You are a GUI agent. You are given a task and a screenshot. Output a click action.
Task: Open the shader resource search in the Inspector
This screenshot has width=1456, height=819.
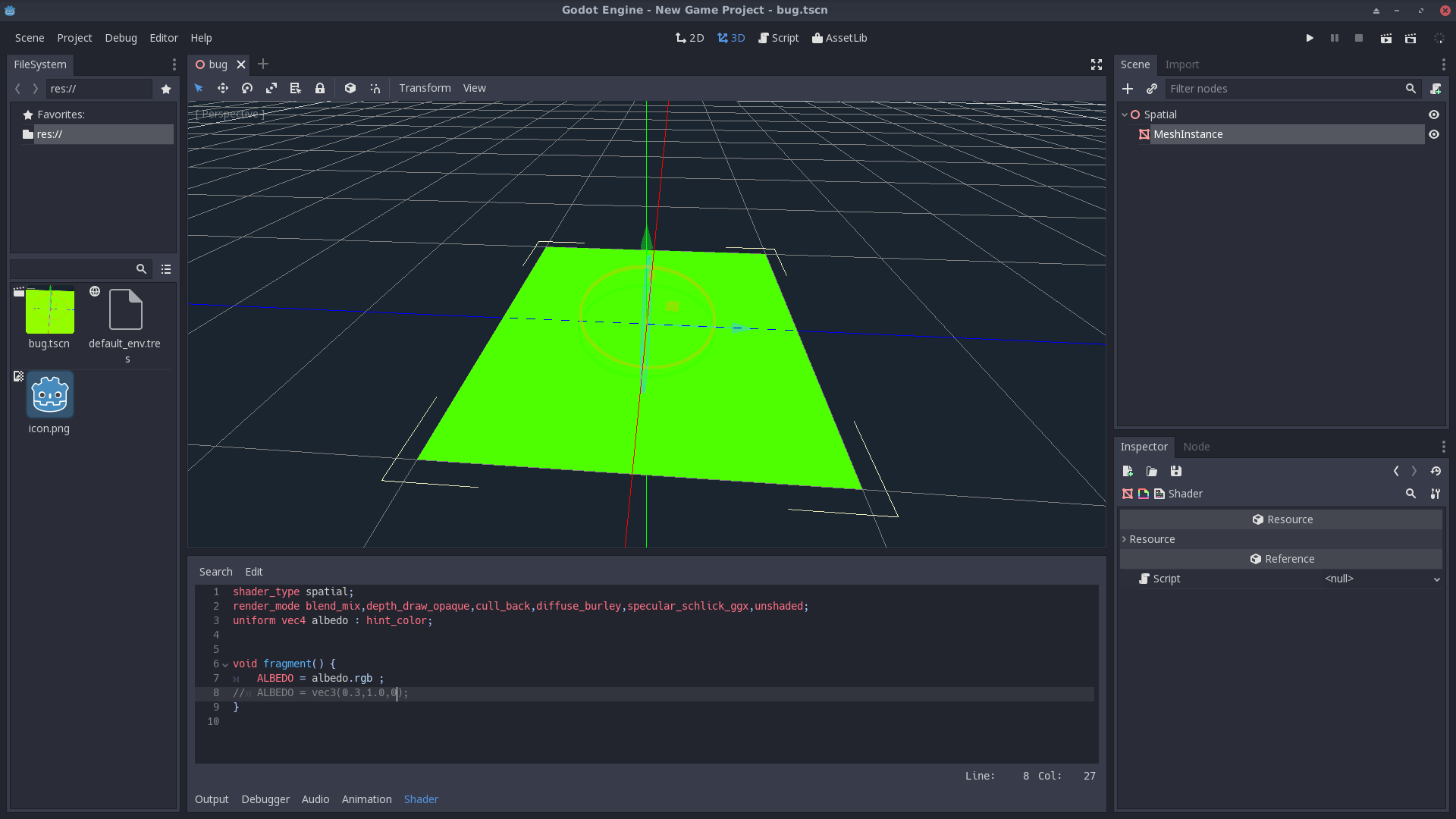point(1411,494)
